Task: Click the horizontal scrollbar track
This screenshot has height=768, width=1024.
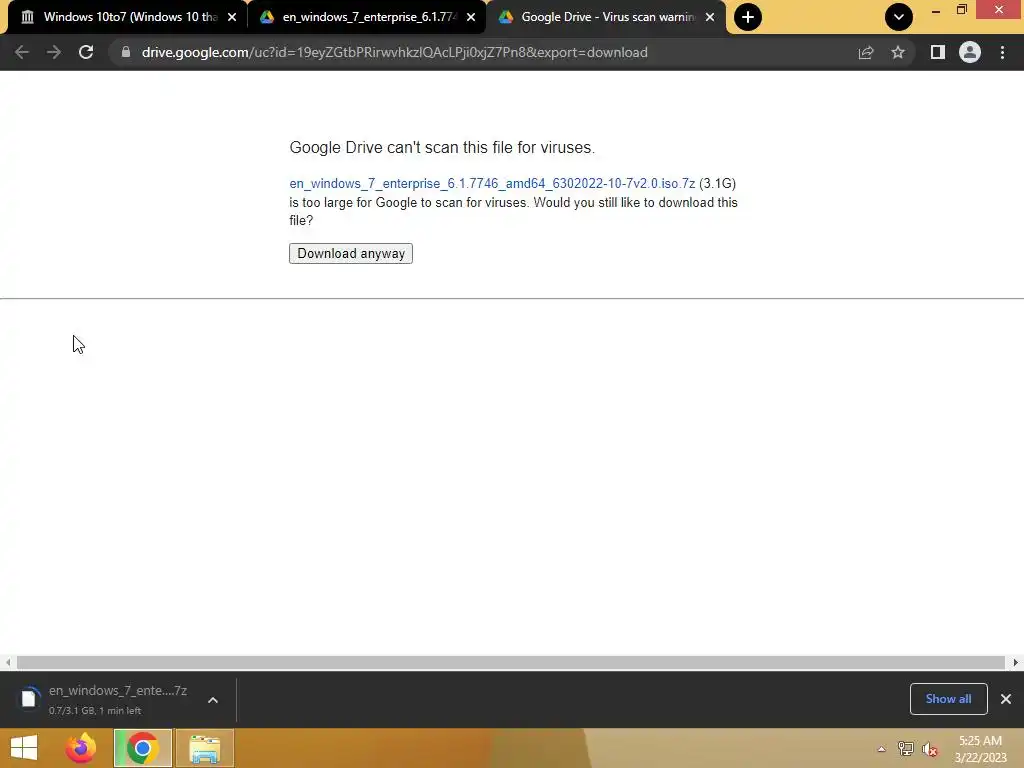Action: click(511, 662)
